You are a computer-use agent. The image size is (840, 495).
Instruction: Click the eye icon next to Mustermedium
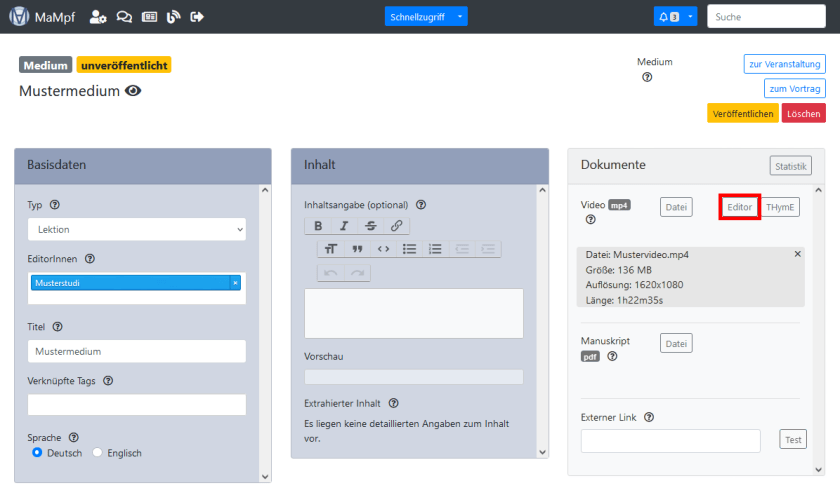click(x=133, y=91)
